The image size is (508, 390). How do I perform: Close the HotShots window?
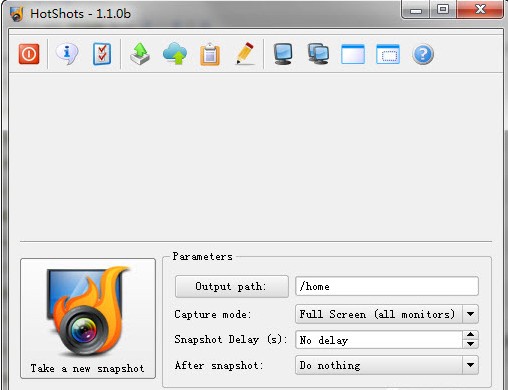point(480,9)
